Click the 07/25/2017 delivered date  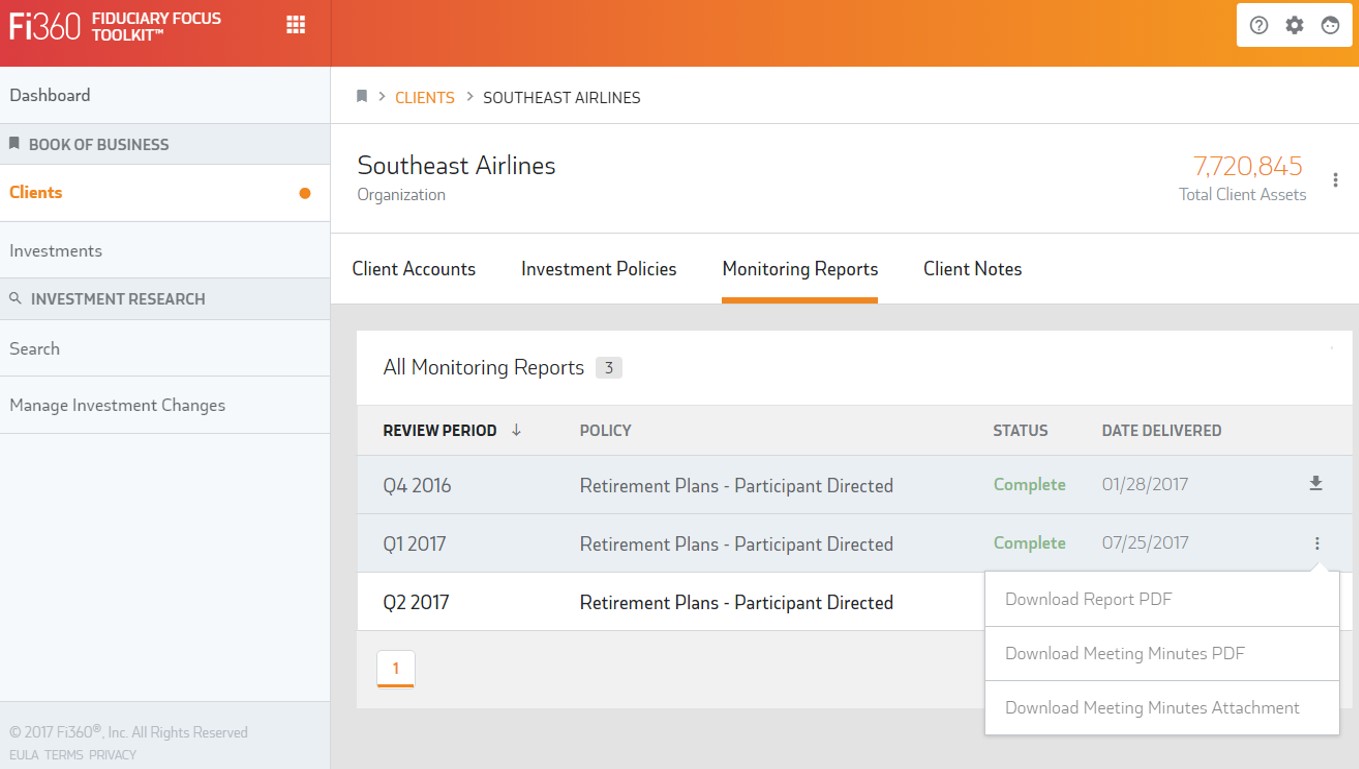(x=1145, y=543)
